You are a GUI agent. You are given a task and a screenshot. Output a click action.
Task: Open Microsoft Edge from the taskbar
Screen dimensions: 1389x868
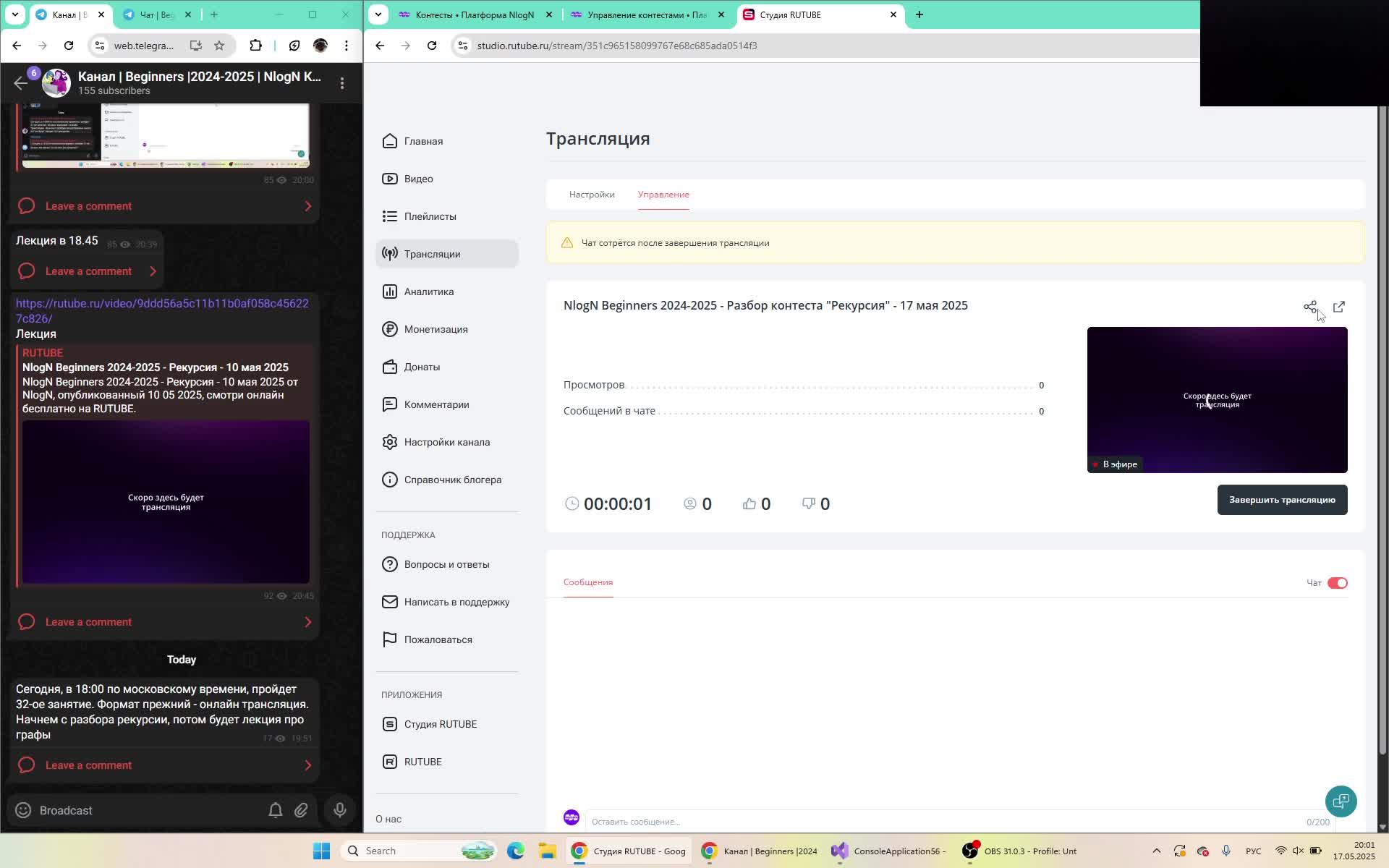tap(516, 851)
